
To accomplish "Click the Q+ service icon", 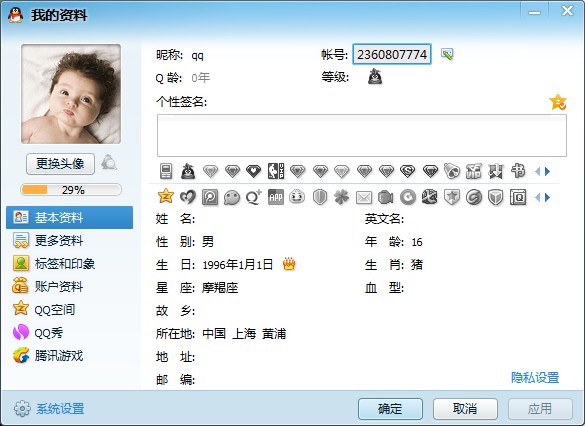I will coord(254,197).
